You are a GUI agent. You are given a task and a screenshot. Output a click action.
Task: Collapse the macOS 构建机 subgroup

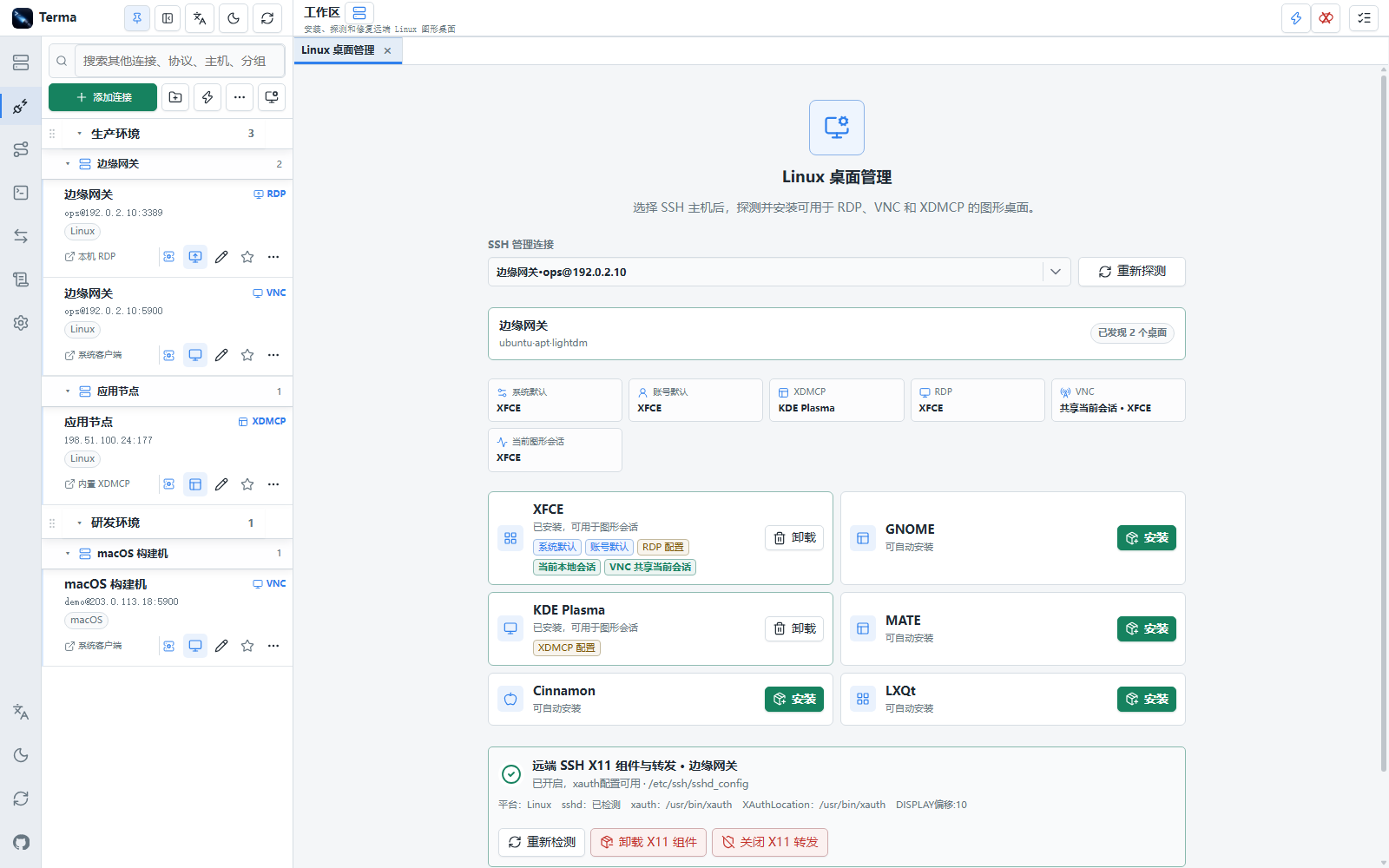68,554
